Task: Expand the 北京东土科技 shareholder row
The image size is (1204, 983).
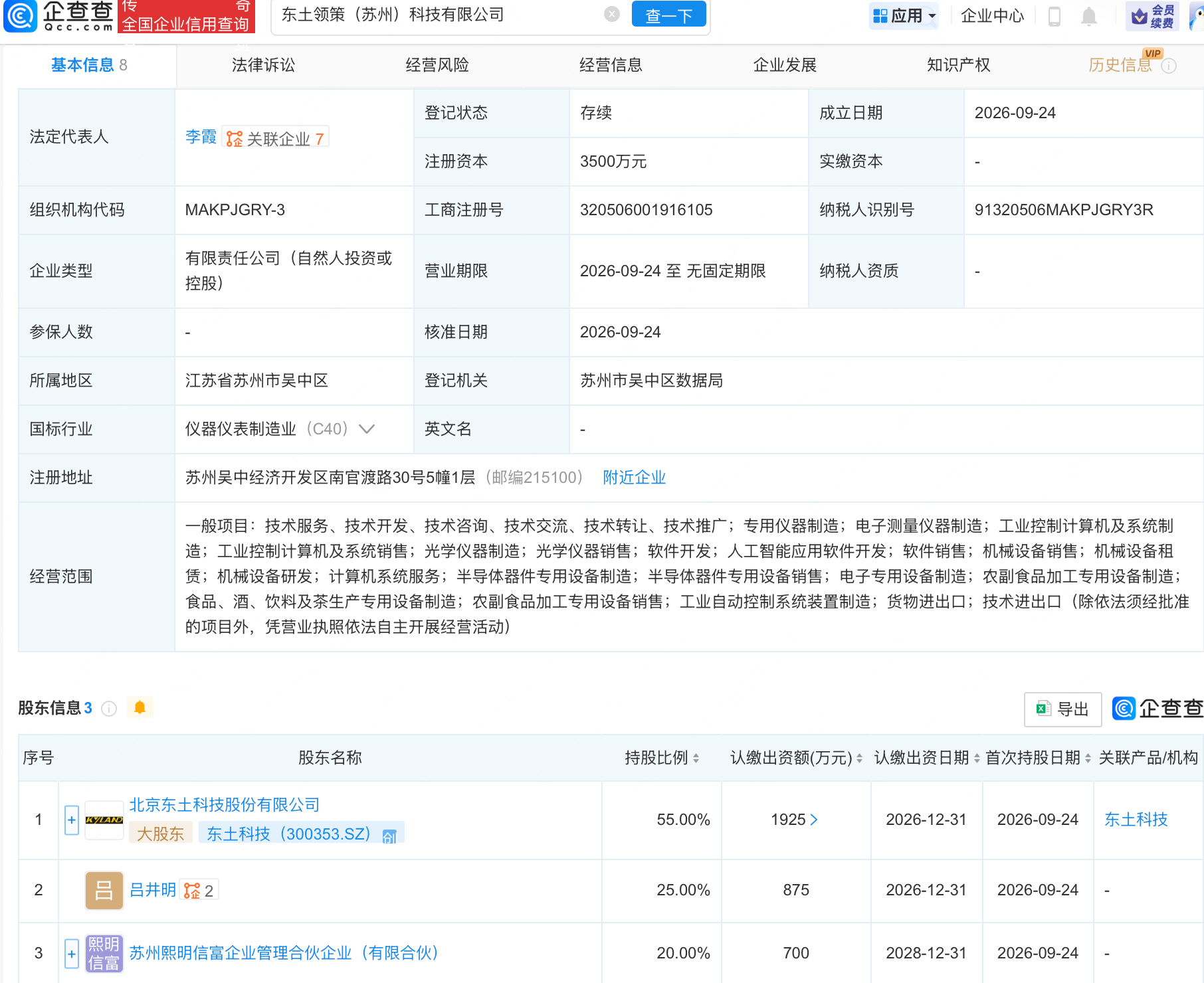Action: coord(72,820)
